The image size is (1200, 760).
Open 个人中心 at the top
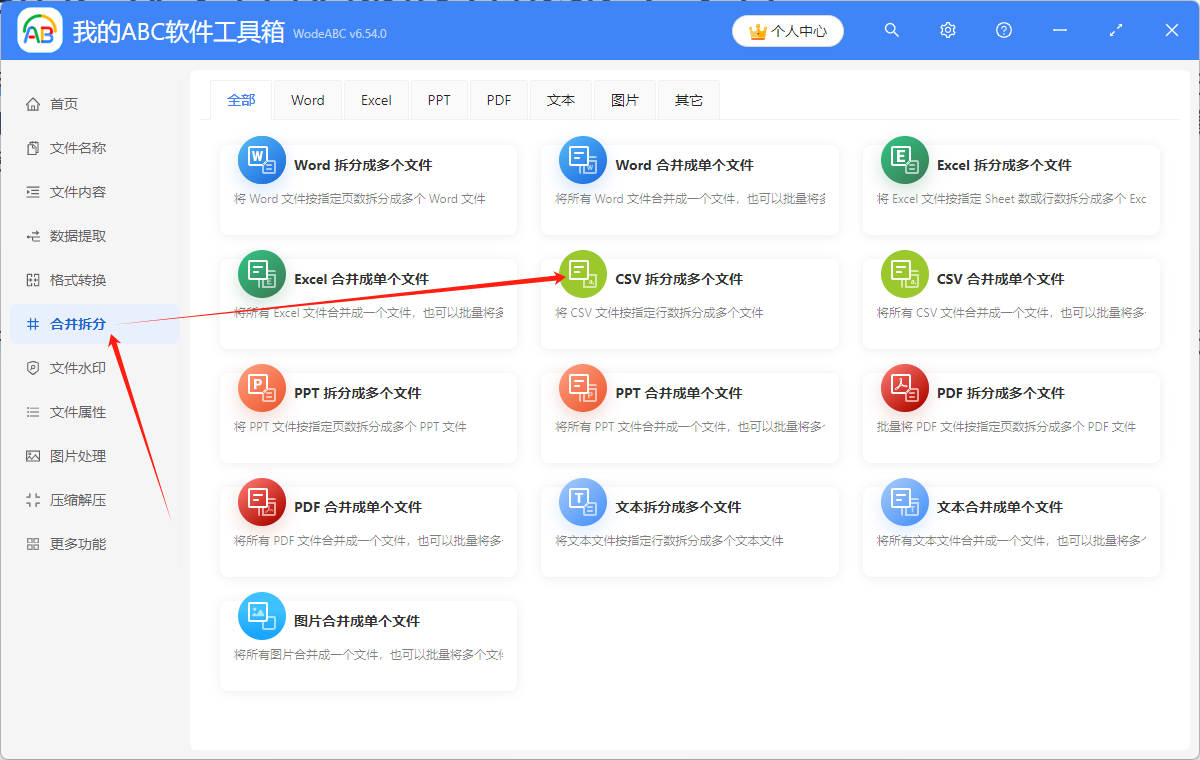[x=787, y=31]
